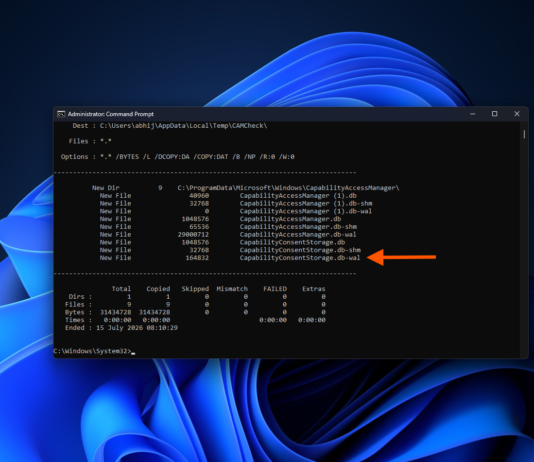Click the Command Prompt icon in title bar

(x=61, y=114)
